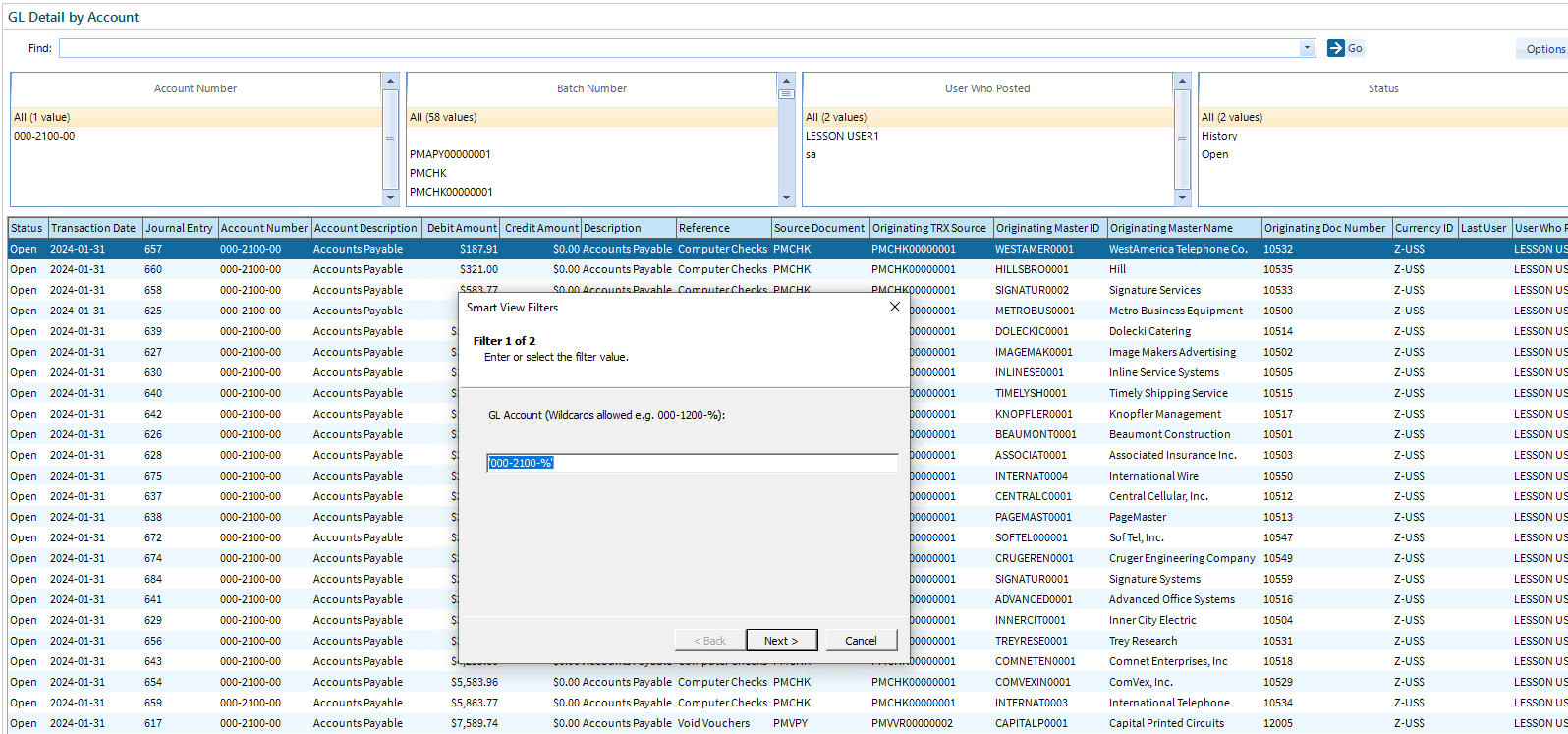Sort by the Debit Amount column header
Screen dimensions: 1568x734
(x=461, y=228)
